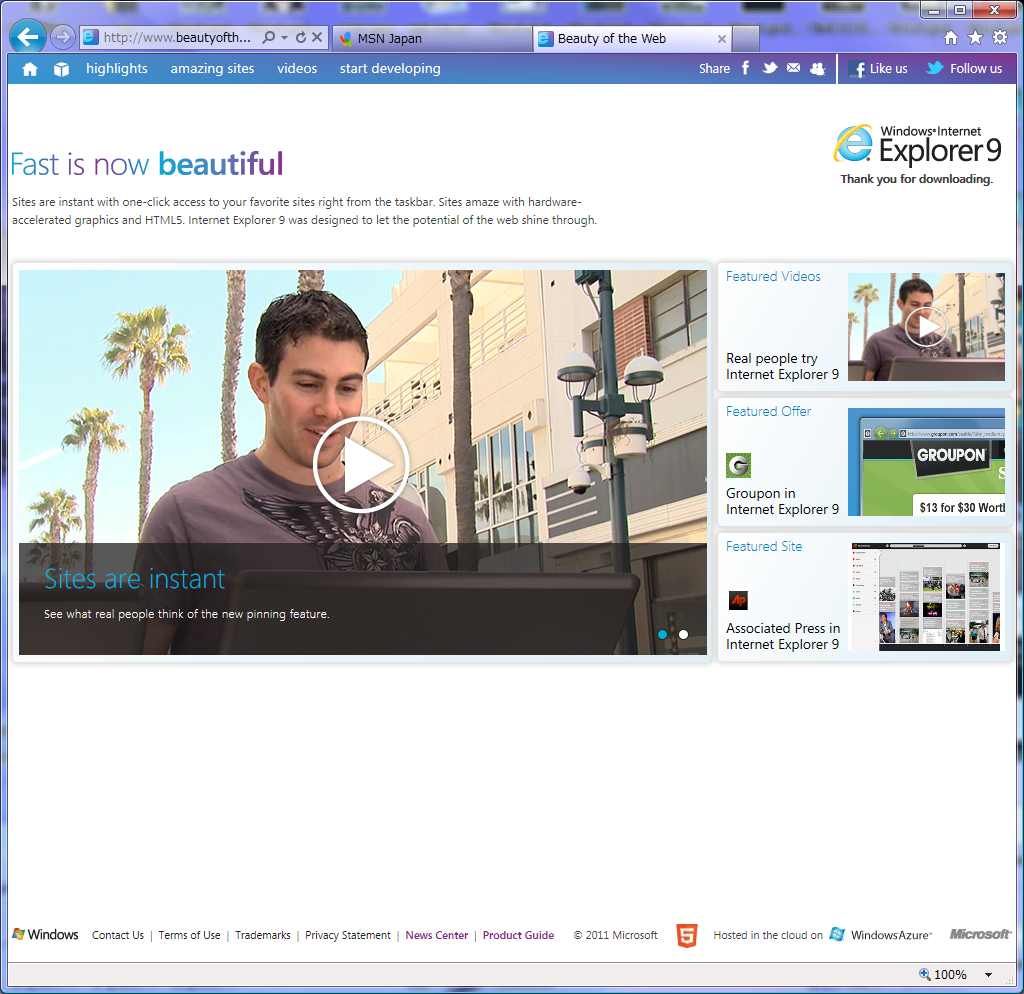
Task: Click the Featured Offer heading
Action: click(x=769, y=411)
